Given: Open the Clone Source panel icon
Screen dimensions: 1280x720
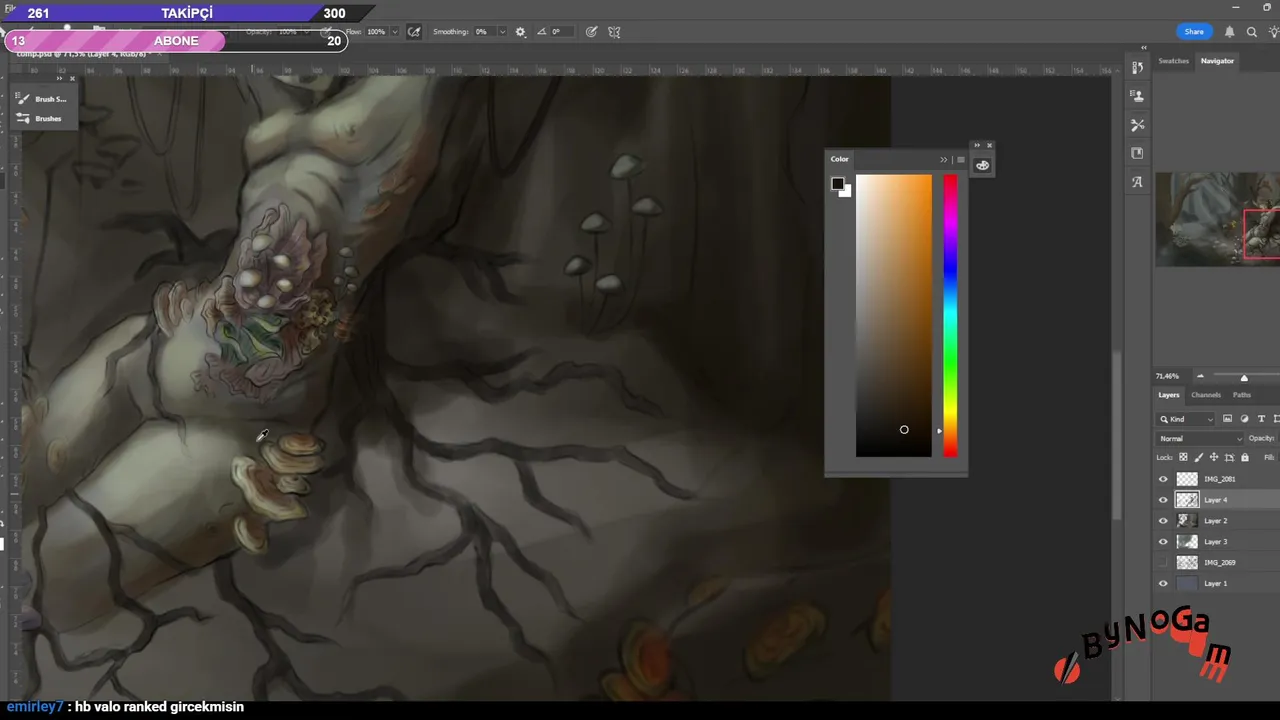Looking at the screenshot, I should tap(1137, 96).
